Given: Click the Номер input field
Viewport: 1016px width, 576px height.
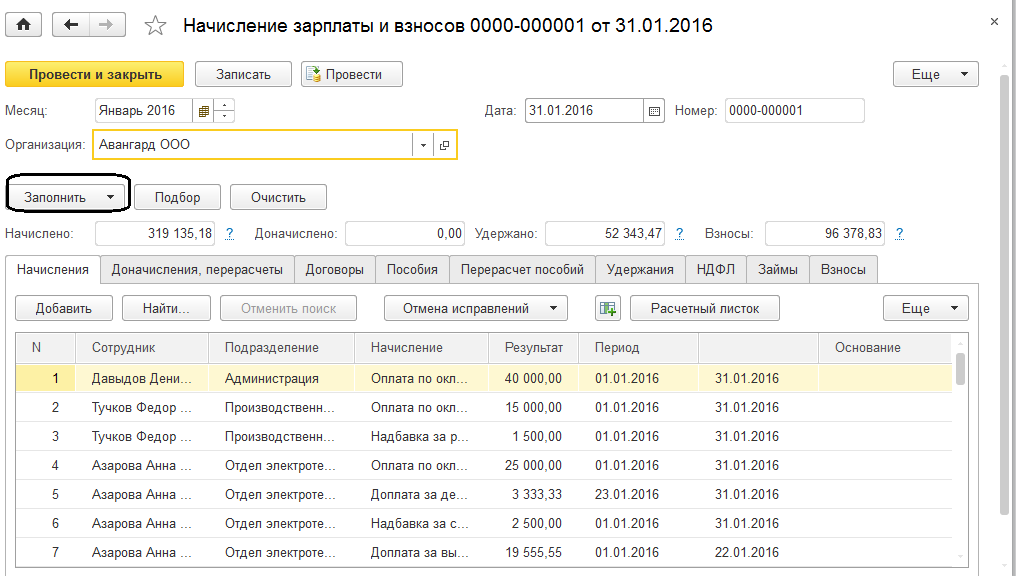Looking at the screenshot, I should coord(794,111).
